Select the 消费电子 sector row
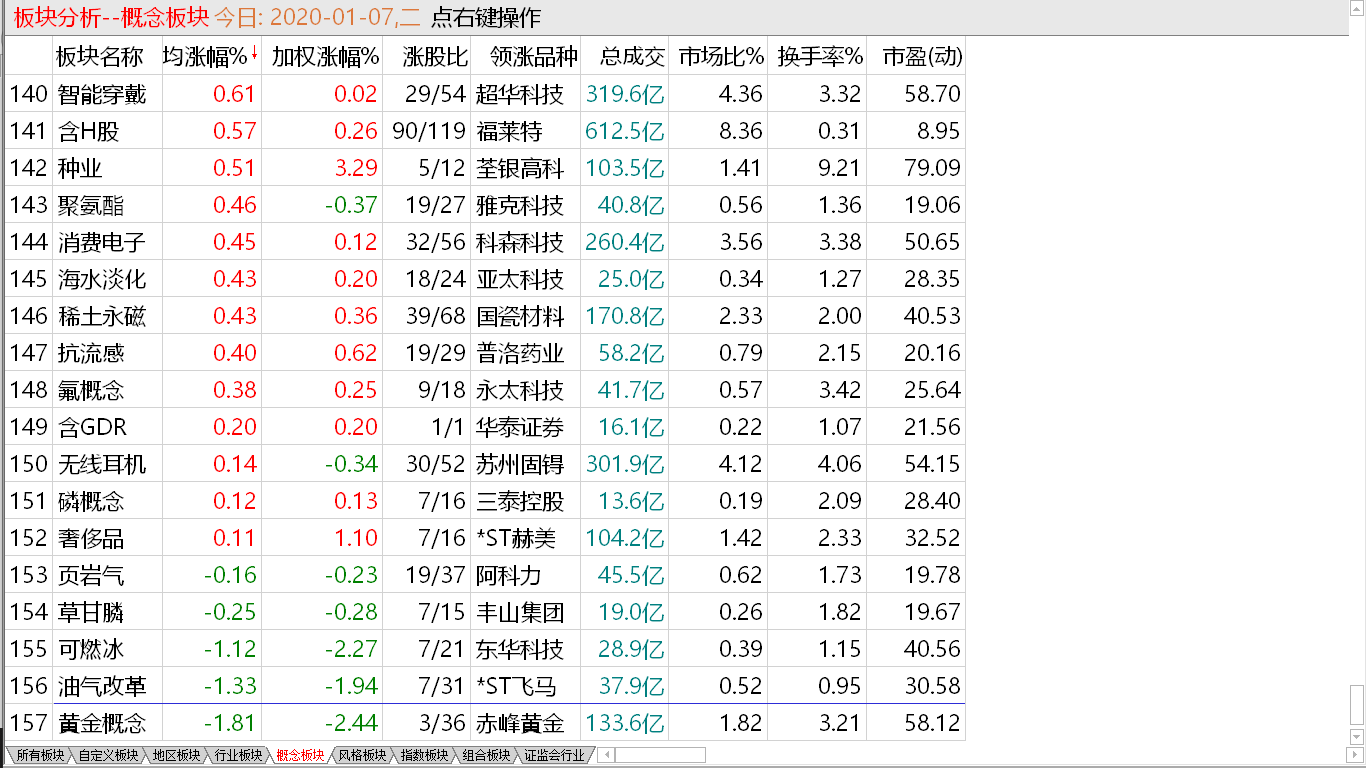Screen dimensions: 1366x768 click(485, 242)
